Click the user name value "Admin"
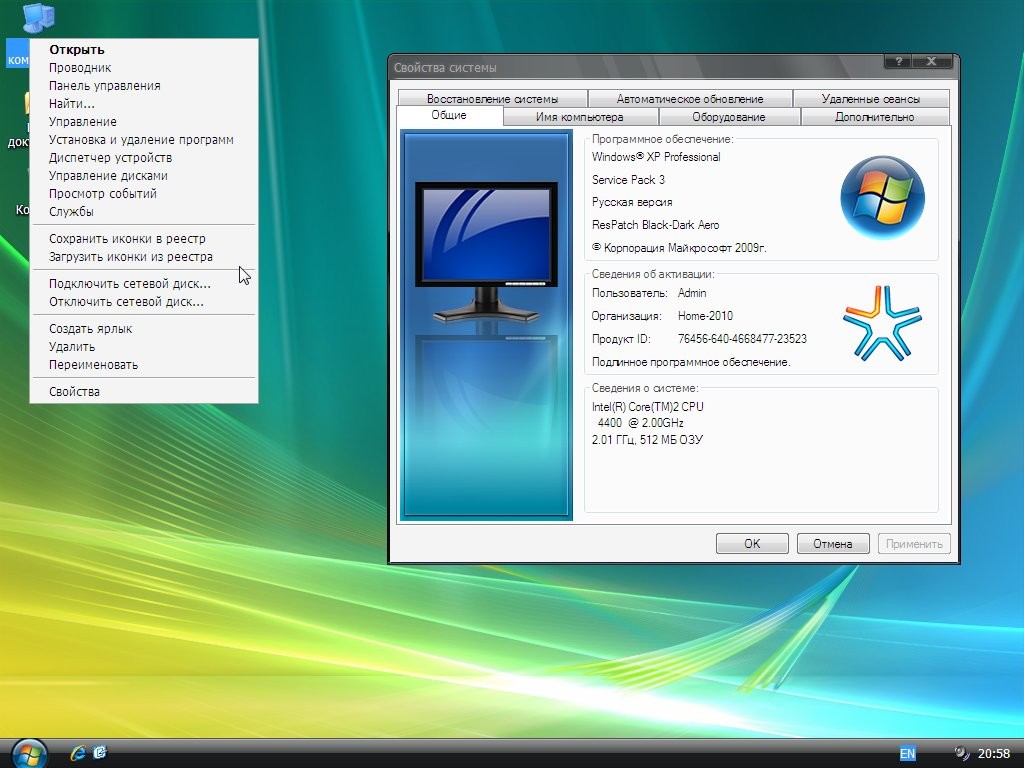Viewport: 1024px width, 768px height. (x=692, y=293)
